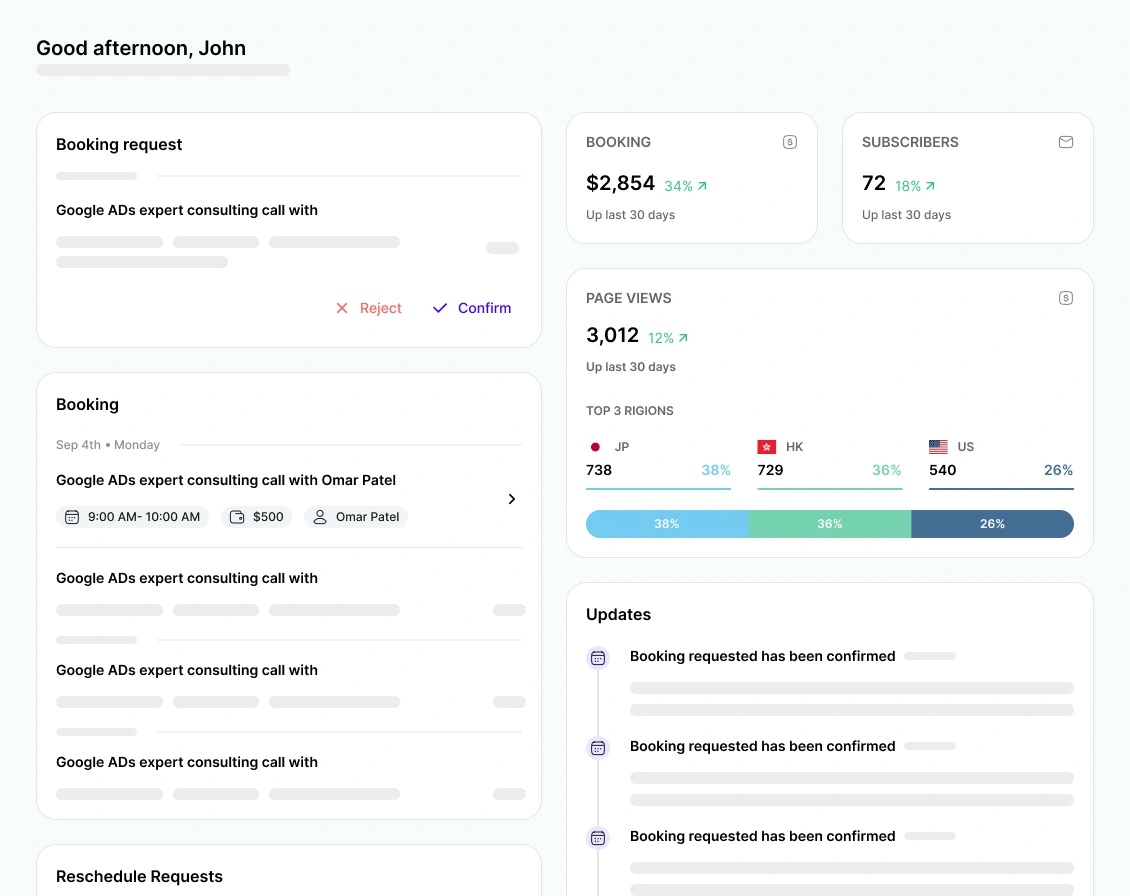Click the dollar icon on the PAGE VIEWS card

pyautogui.click(x=1066, y=297)
